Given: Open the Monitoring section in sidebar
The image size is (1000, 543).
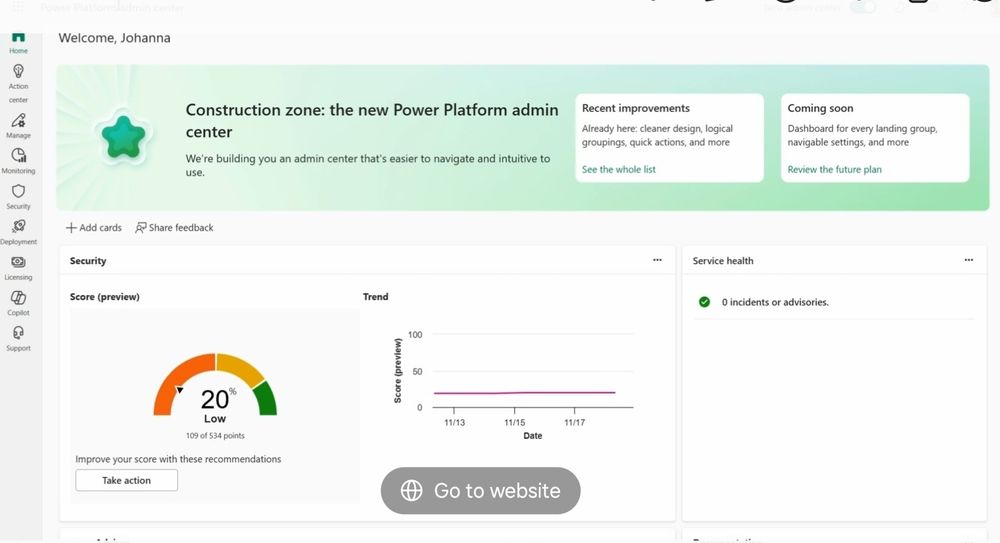Looking at the screenshot, I should [x=18, y=161].
